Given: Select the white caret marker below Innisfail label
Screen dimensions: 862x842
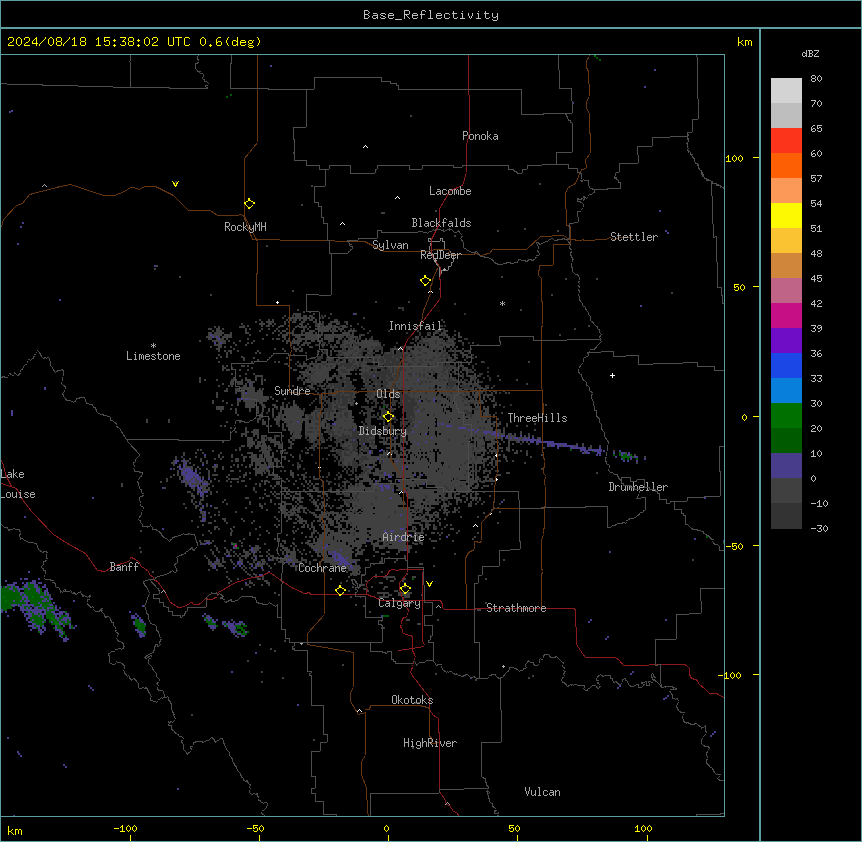Looking at the screenshot, I should pyautogui.click(x=400, y=349).
